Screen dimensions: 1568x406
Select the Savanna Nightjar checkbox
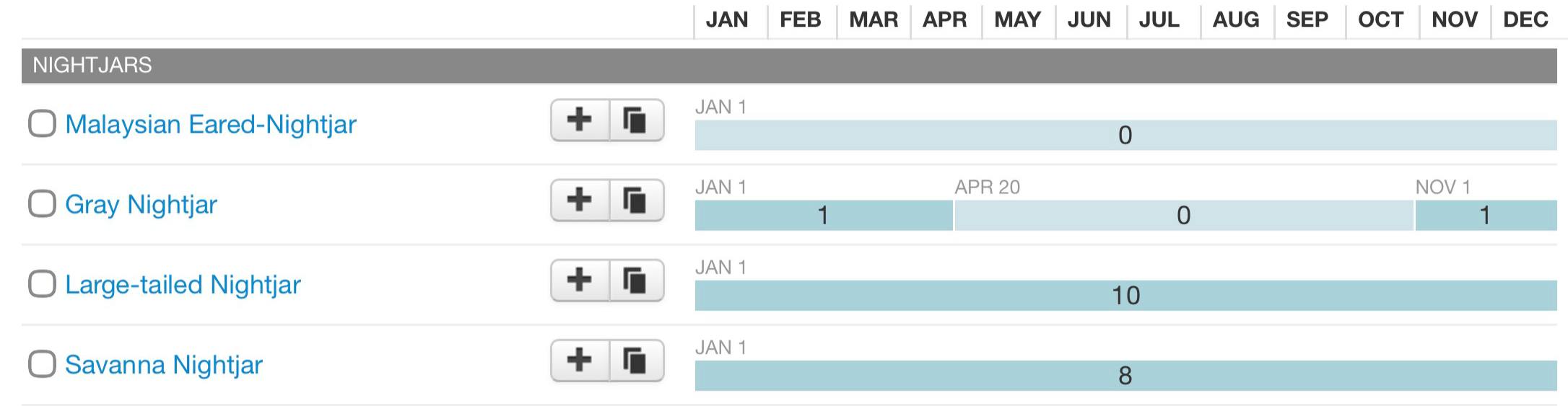(42, 363)
